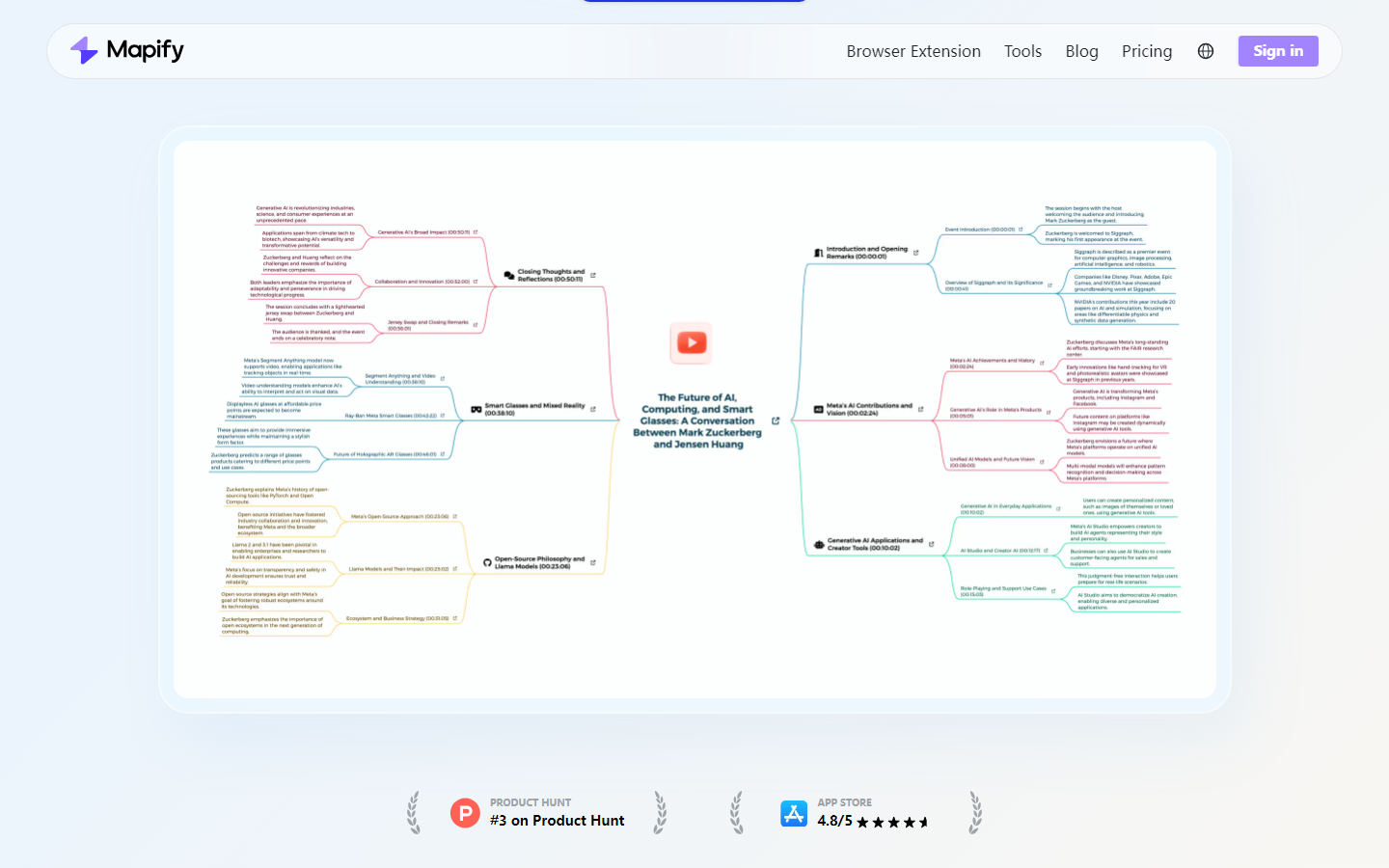Open link icon next to Closing Thoughts and Reflections
The image size is (1389, 868).
(593, 276)
